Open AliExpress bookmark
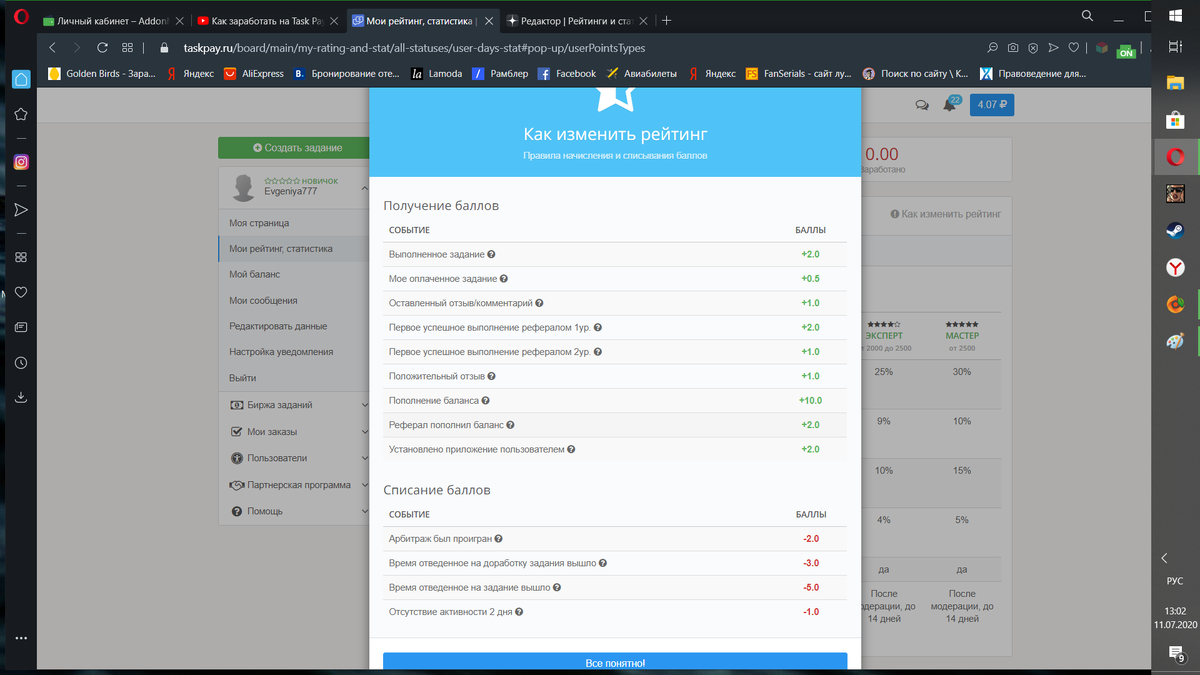The height and width of the screenshot is (675, 1200). 253,73
